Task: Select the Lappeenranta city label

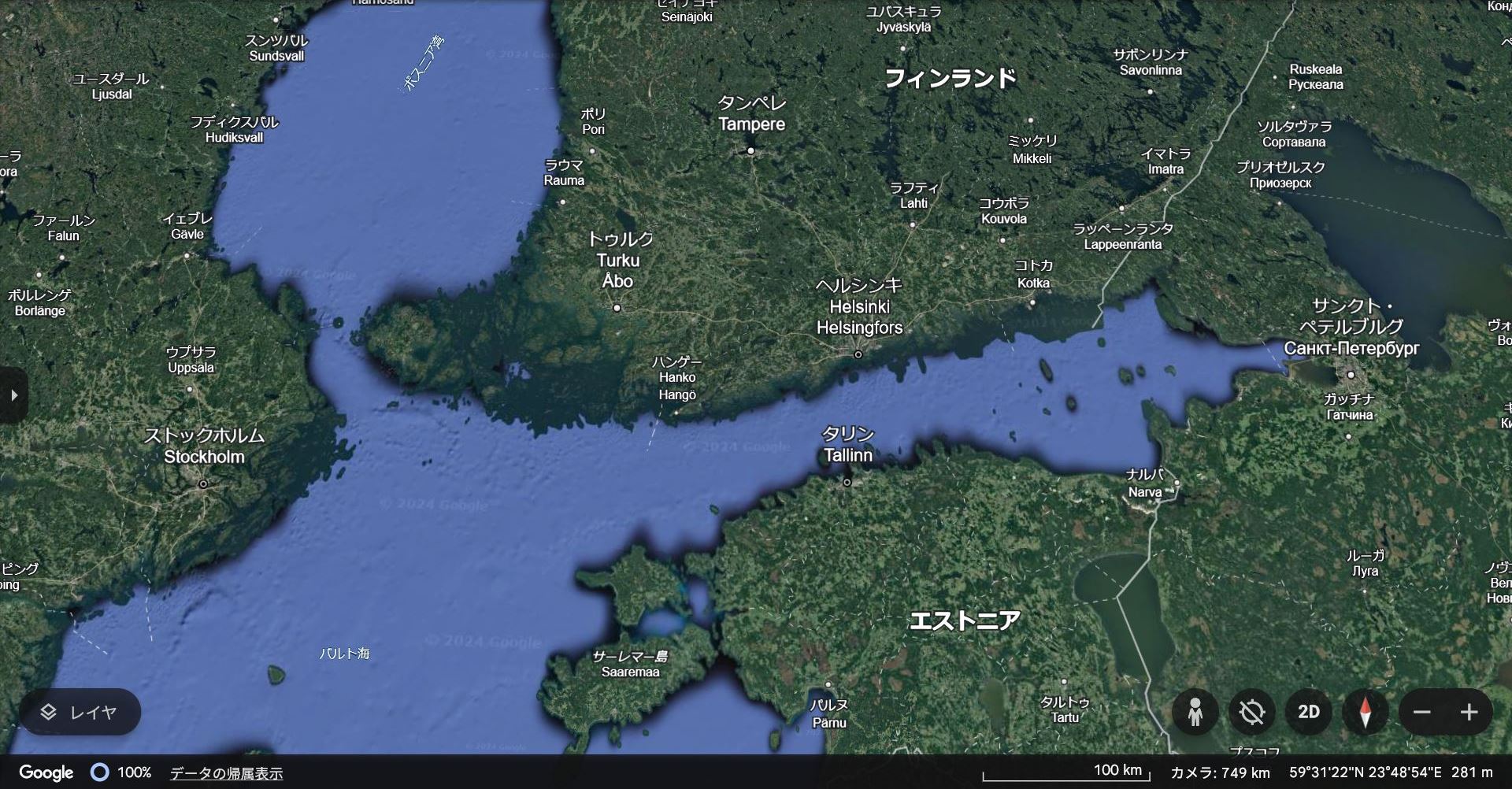Action: (x=1123, y=236)
